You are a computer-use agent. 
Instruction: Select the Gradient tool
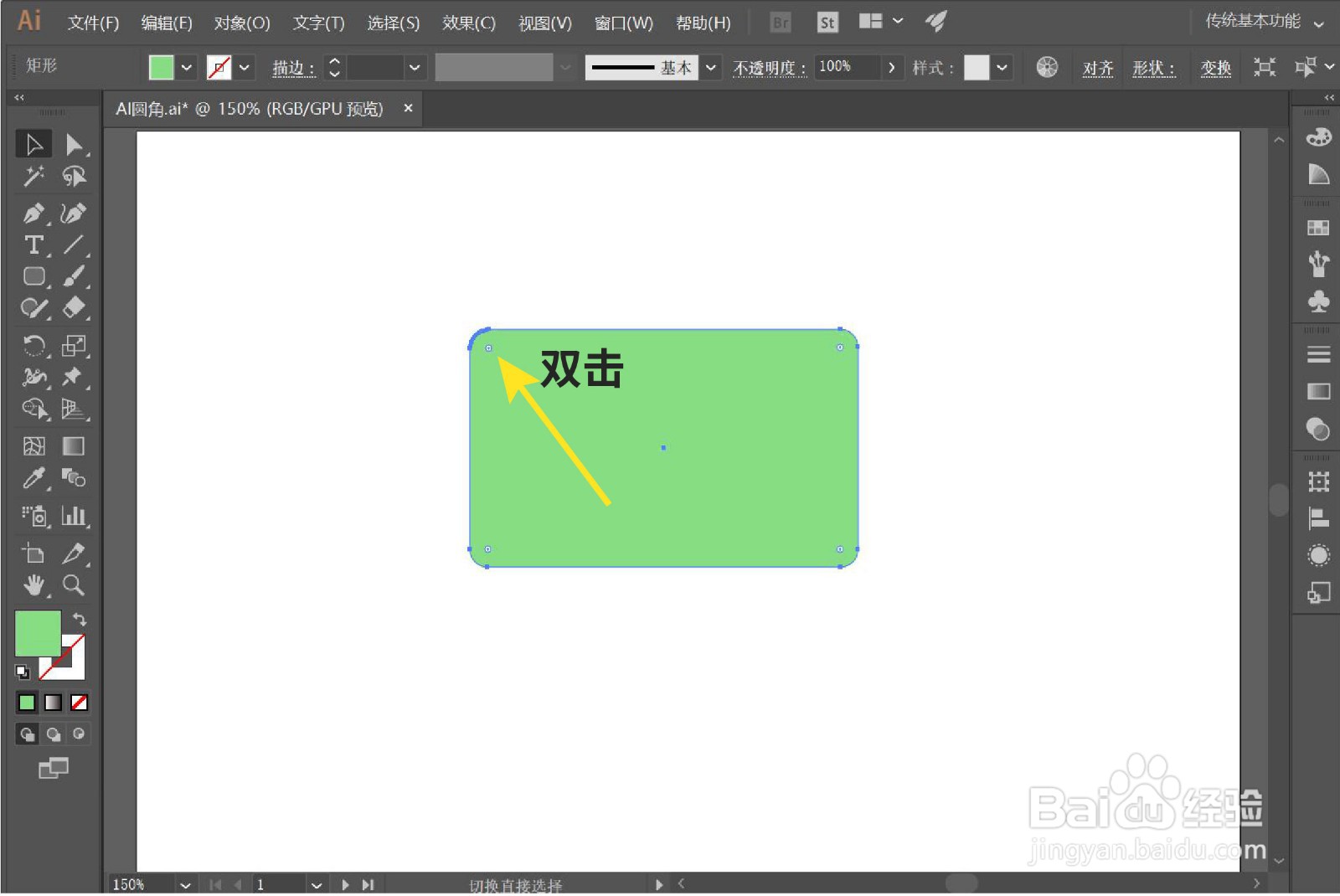tap(74, 445)
